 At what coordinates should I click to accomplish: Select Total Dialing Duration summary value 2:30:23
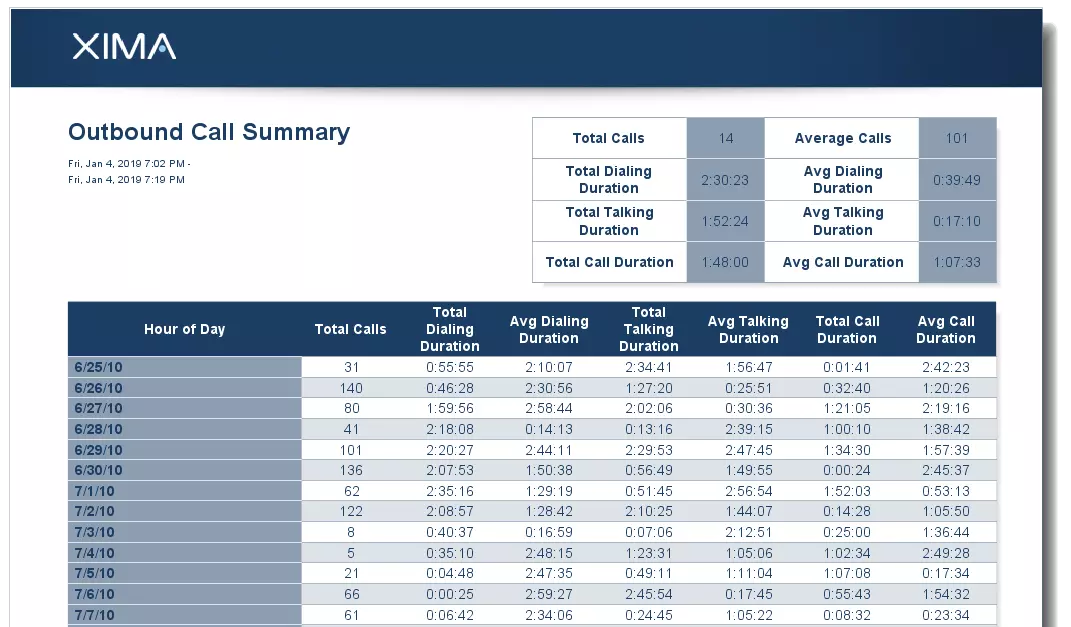pyautogui.click(x=725, y=180)
